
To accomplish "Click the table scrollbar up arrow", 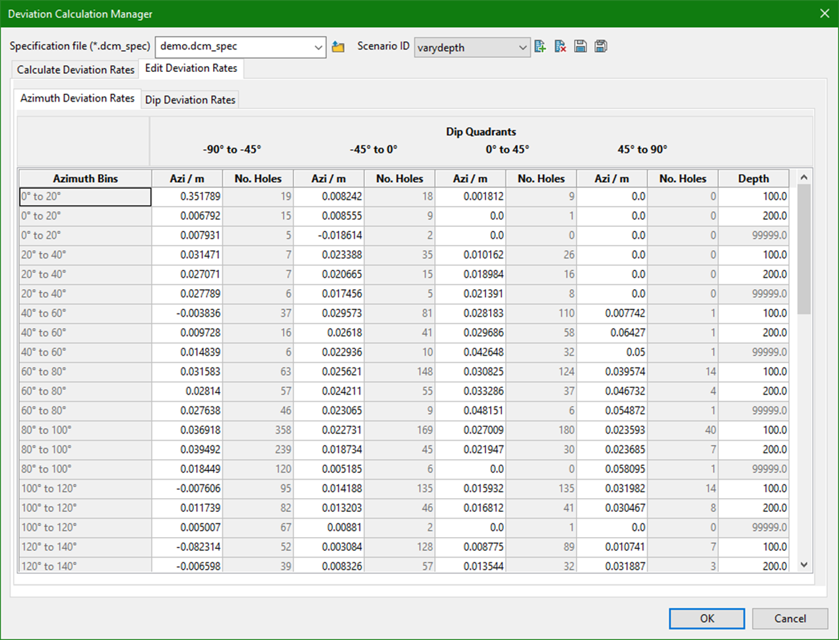I will click(x=805, y=178).
